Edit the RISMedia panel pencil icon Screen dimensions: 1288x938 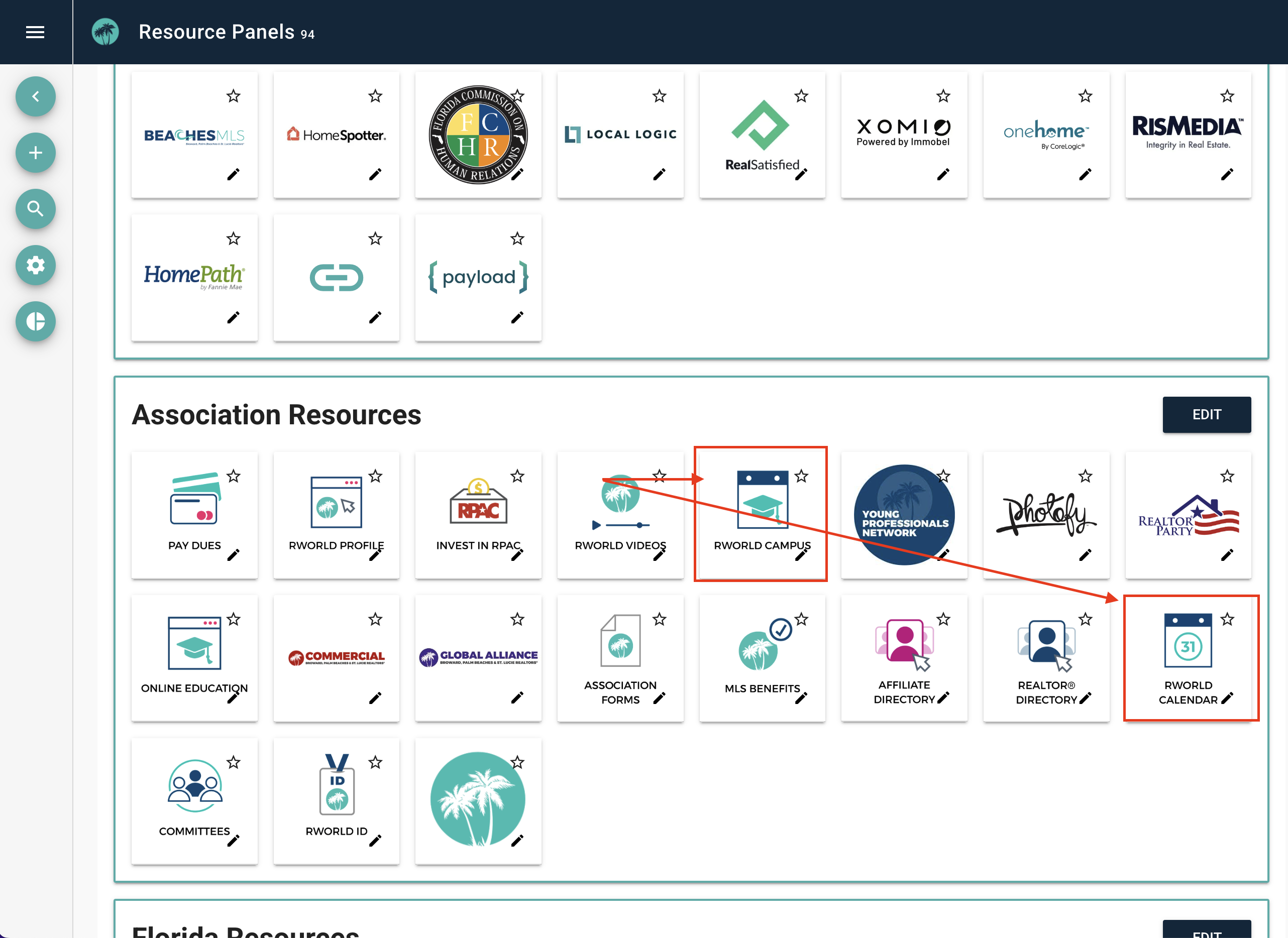(1227, 174)
